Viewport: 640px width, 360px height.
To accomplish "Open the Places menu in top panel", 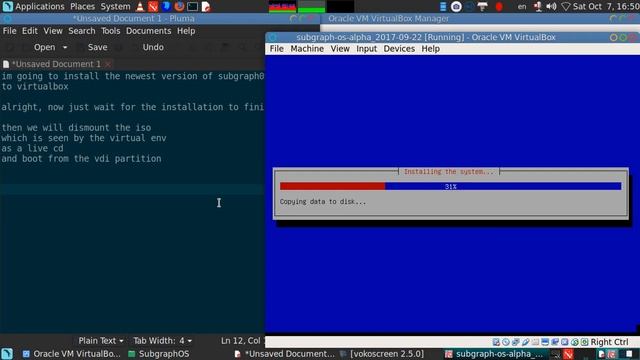I will pyautogui.click(x=82, y=7).
